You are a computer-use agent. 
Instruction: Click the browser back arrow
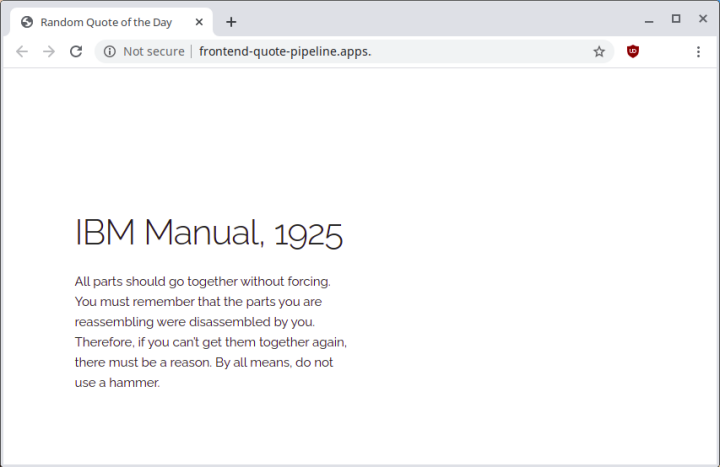(x=22, y=51)
